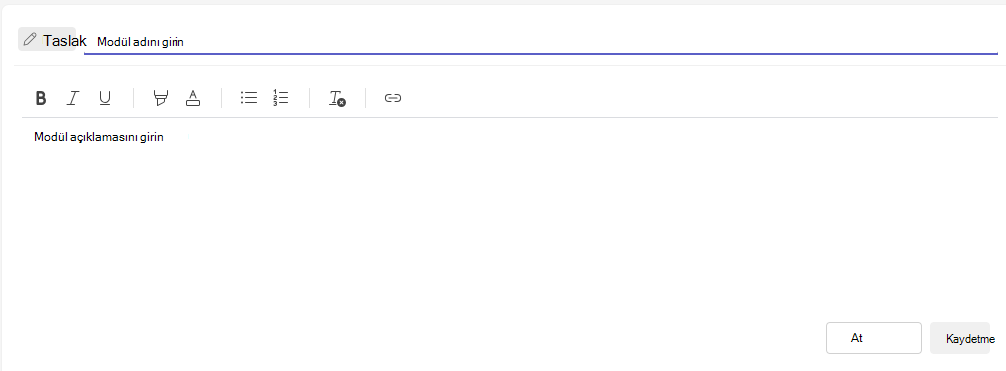The width and height of the screenshot is (1006, 371).
Task: Toggle bold formatting in the editor toolbar
Action: click(x=41, y=98)
